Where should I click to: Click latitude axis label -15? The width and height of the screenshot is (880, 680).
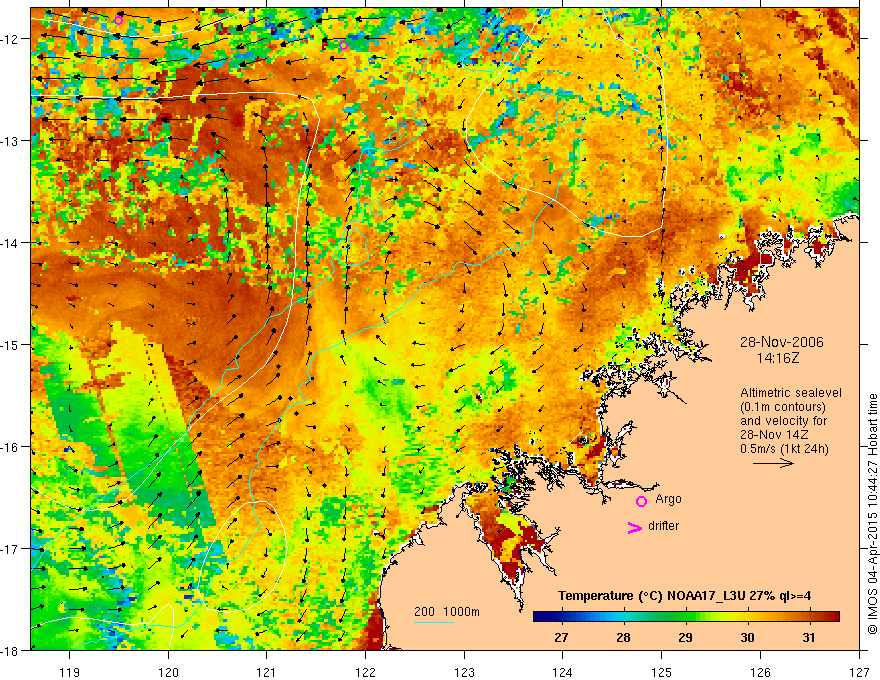tap(11, 345)
